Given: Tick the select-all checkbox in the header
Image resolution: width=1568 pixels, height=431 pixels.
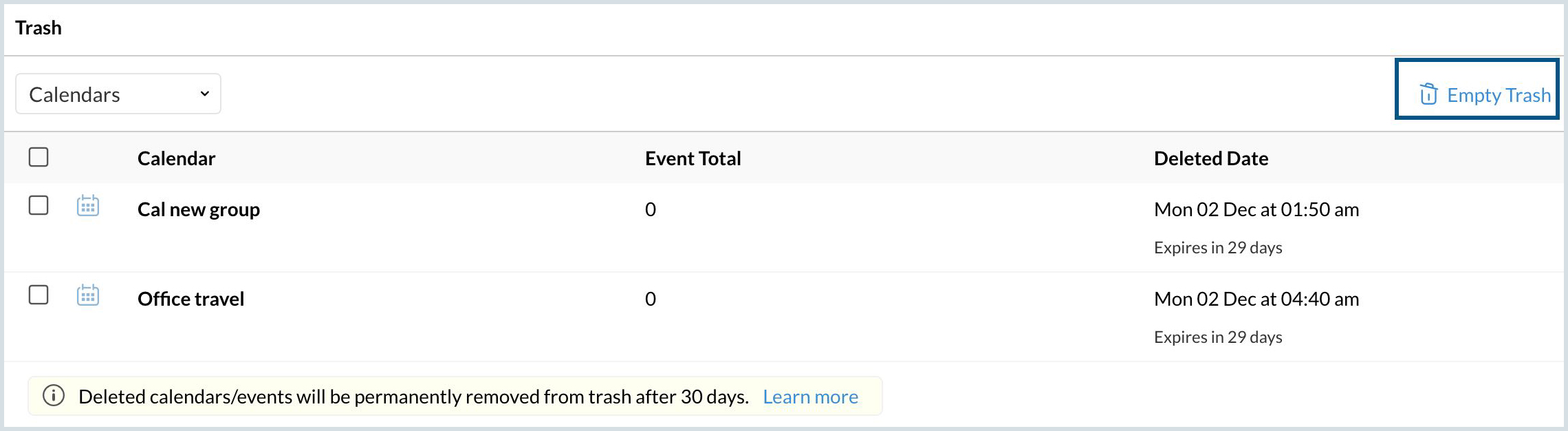Looking at the screenshot, I should 39,157.
